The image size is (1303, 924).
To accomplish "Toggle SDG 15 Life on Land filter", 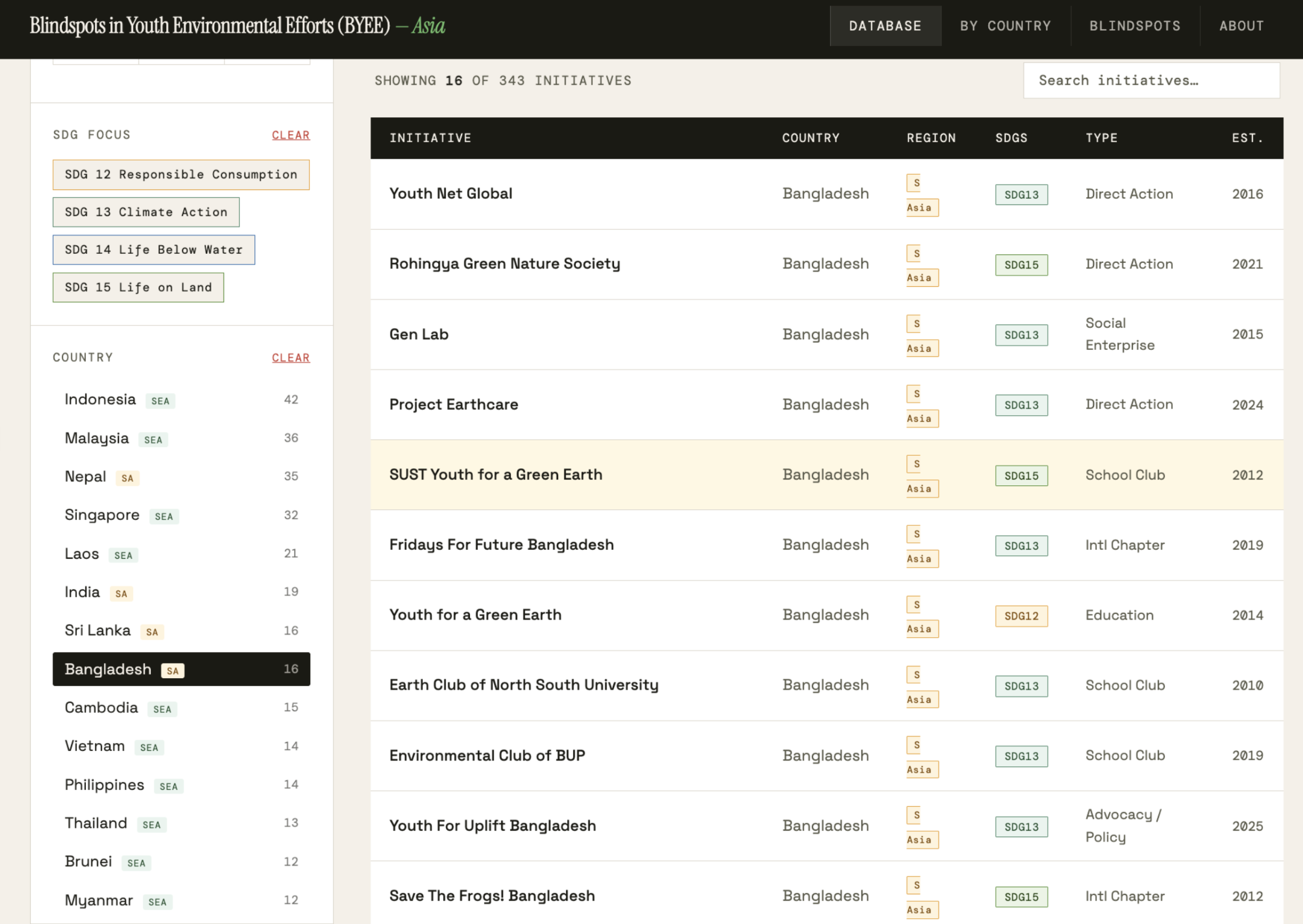I will [x=138, y=287].
